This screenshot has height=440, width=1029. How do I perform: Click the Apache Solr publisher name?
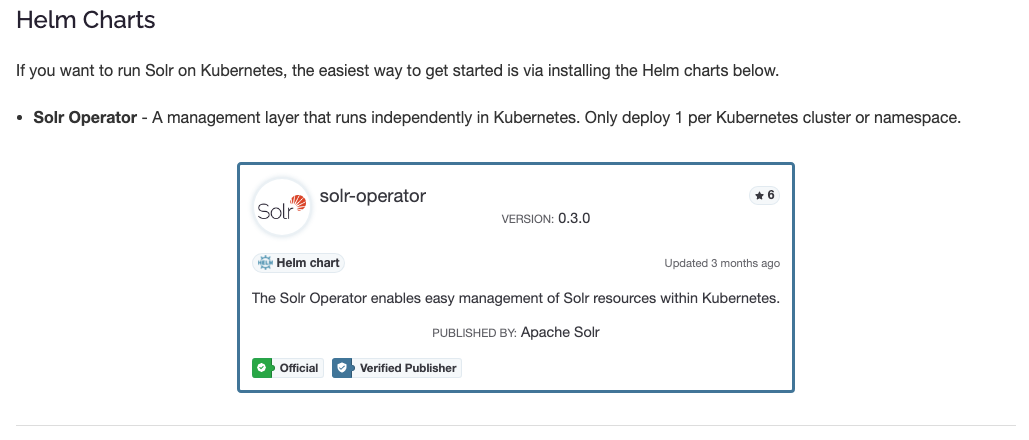(x=560, y=332)
